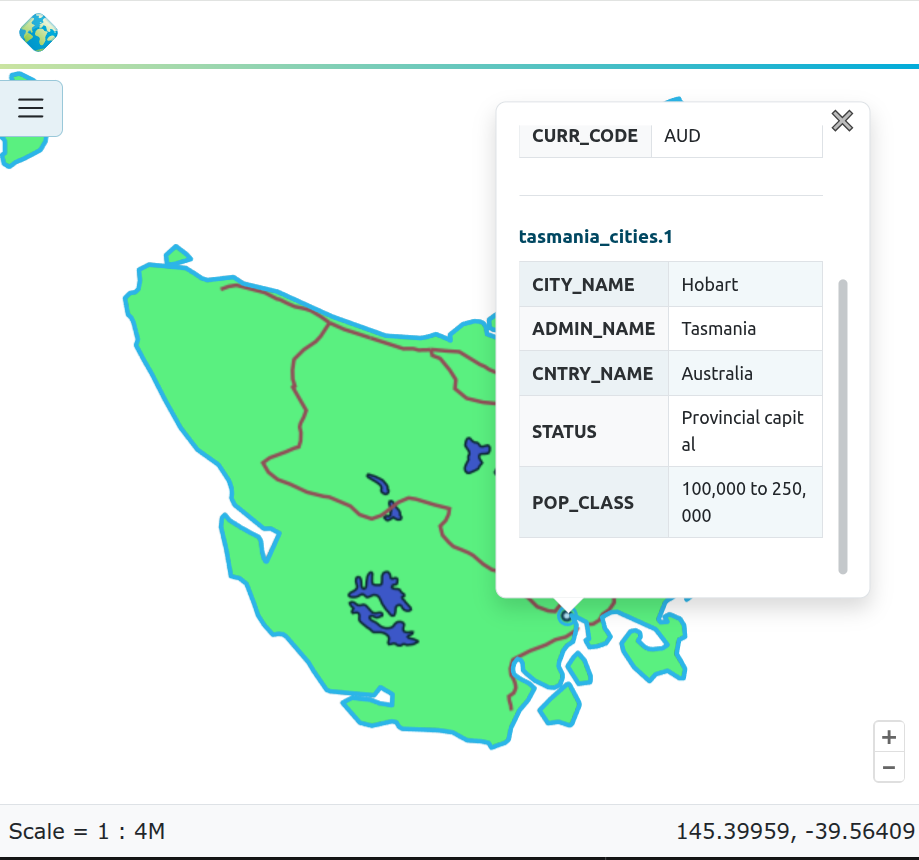Image resolution: width=919 pixels, height=860 pixels.
Task: Click the Scale = 1 : 4M text
Action: [87, 831]
